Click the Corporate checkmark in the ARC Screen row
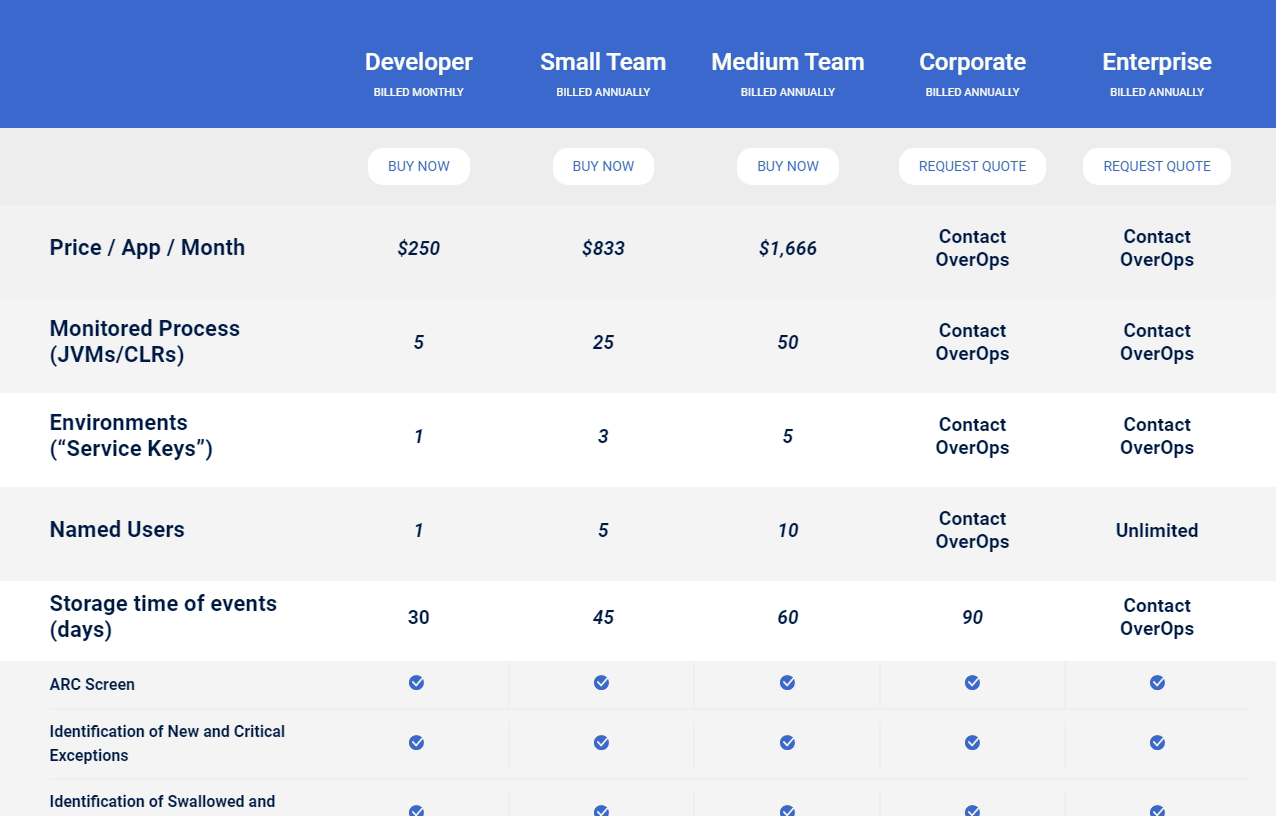 972,682
